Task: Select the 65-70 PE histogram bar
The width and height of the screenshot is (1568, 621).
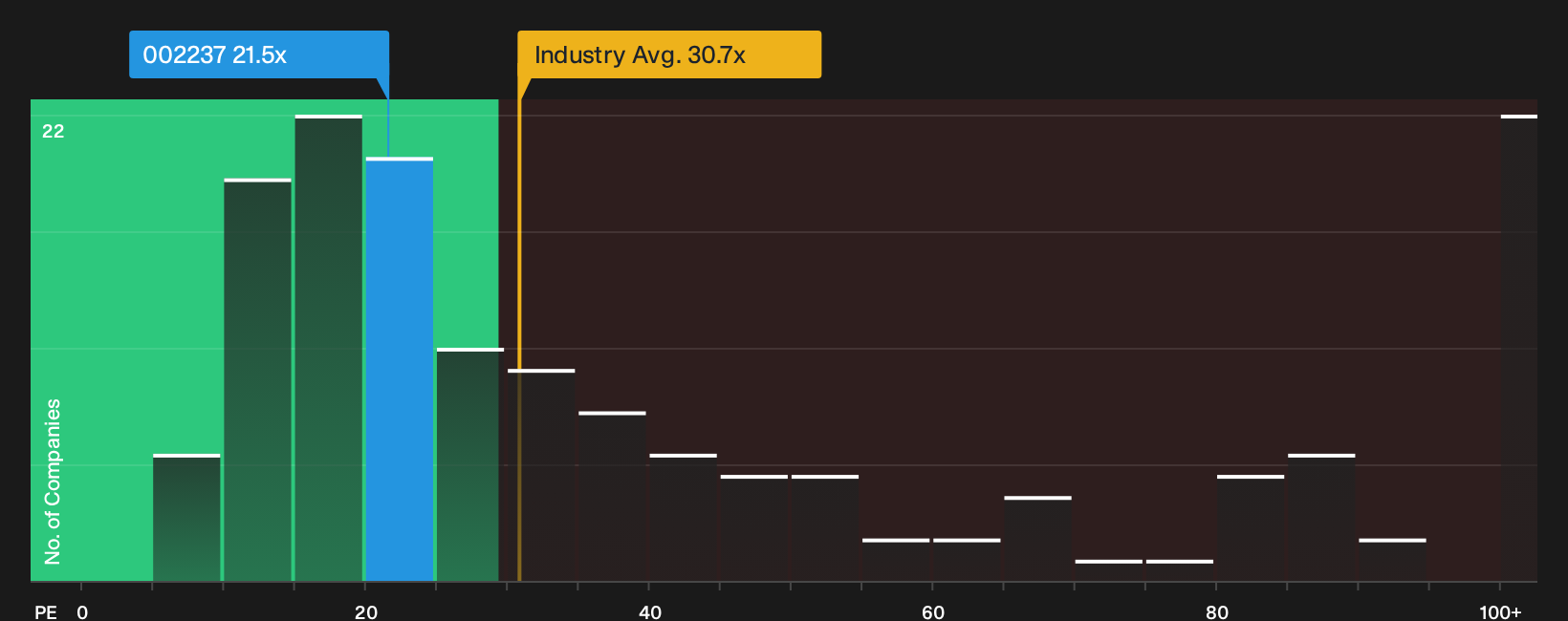Action: tap(1038, 539)
